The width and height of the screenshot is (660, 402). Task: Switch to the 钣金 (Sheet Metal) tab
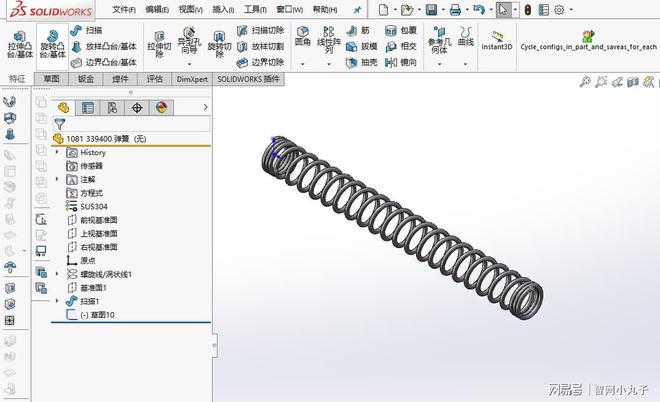[86, 79]
